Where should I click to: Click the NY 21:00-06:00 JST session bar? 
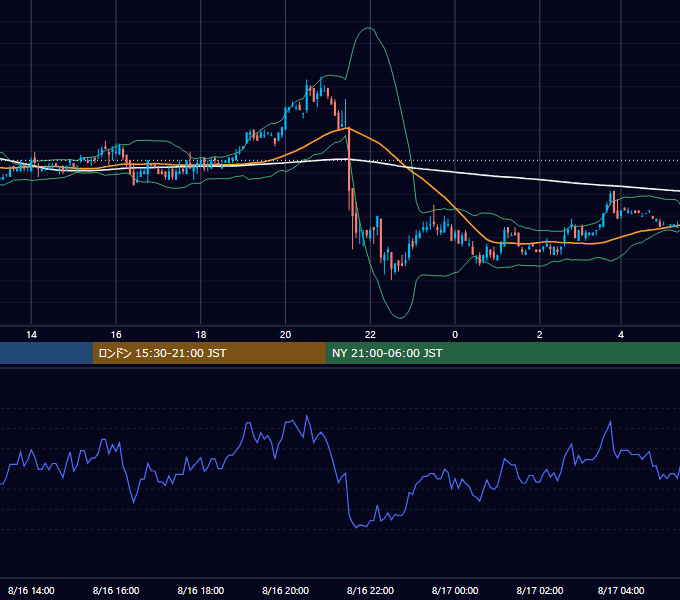pos(503,353)
